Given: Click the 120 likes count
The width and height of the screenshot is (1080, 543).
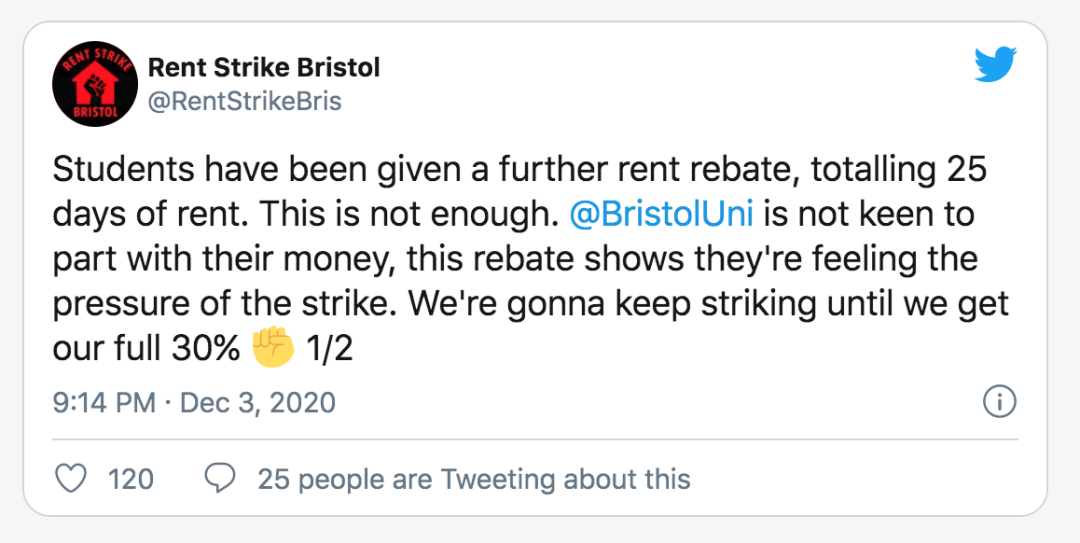Looking at the screenshot, I should (x=130, y=479).
